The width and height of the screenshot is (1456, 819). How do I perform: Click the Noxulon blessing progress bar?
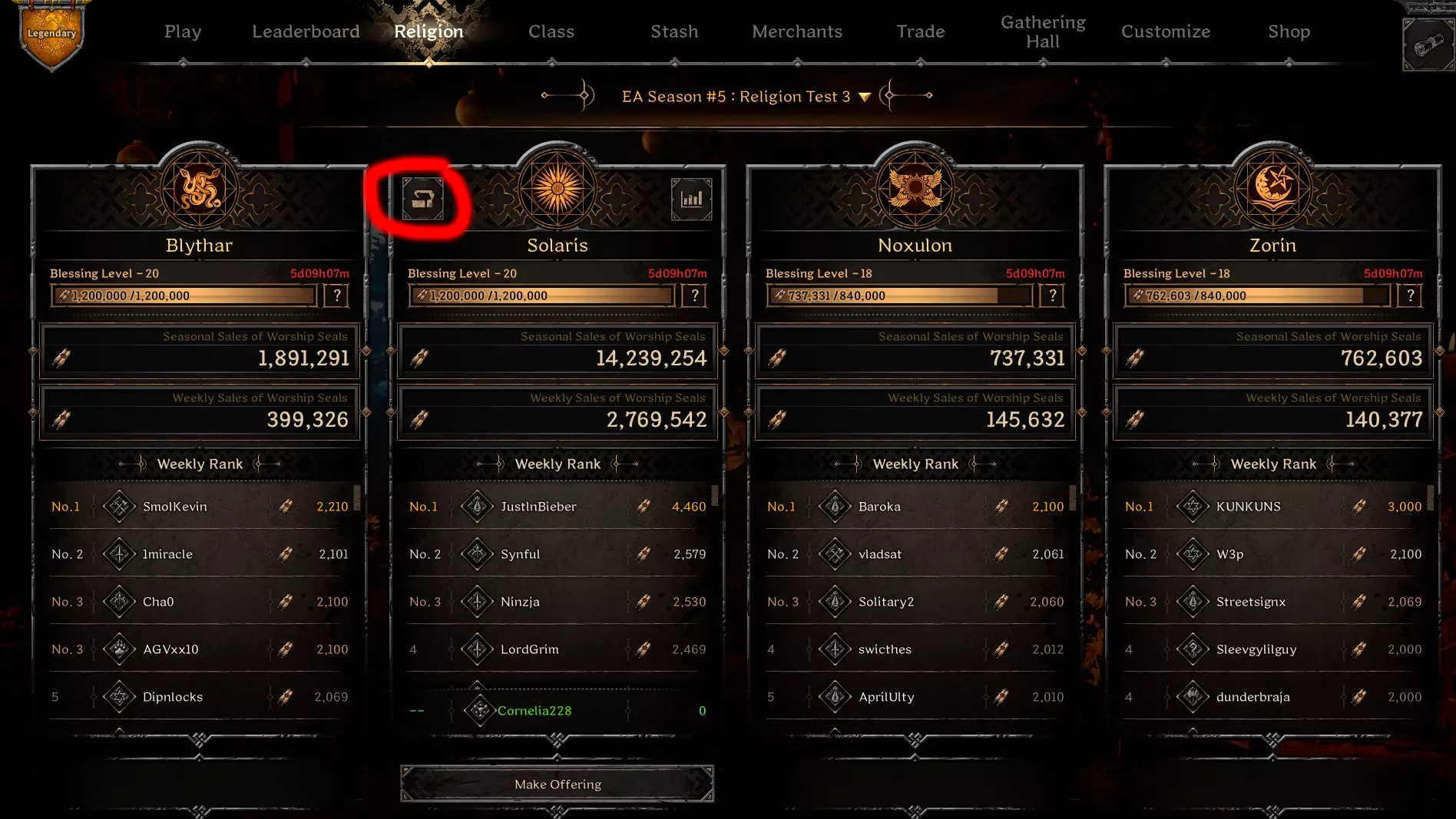pyautogui.click(x=899, y=296)
